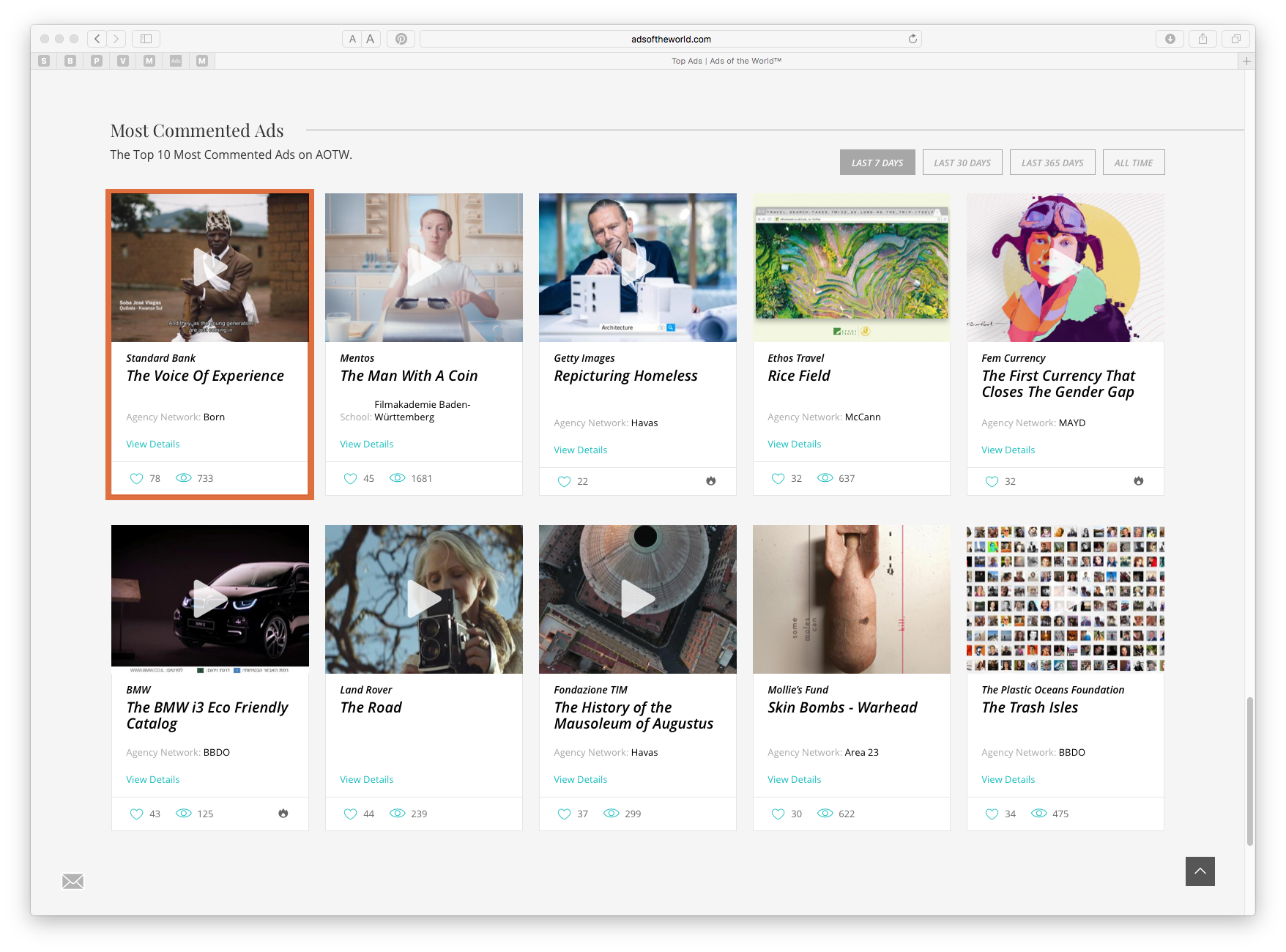
Task: Open the Safari share icon
Action: pyautogui.click(x=1203, y=39)
